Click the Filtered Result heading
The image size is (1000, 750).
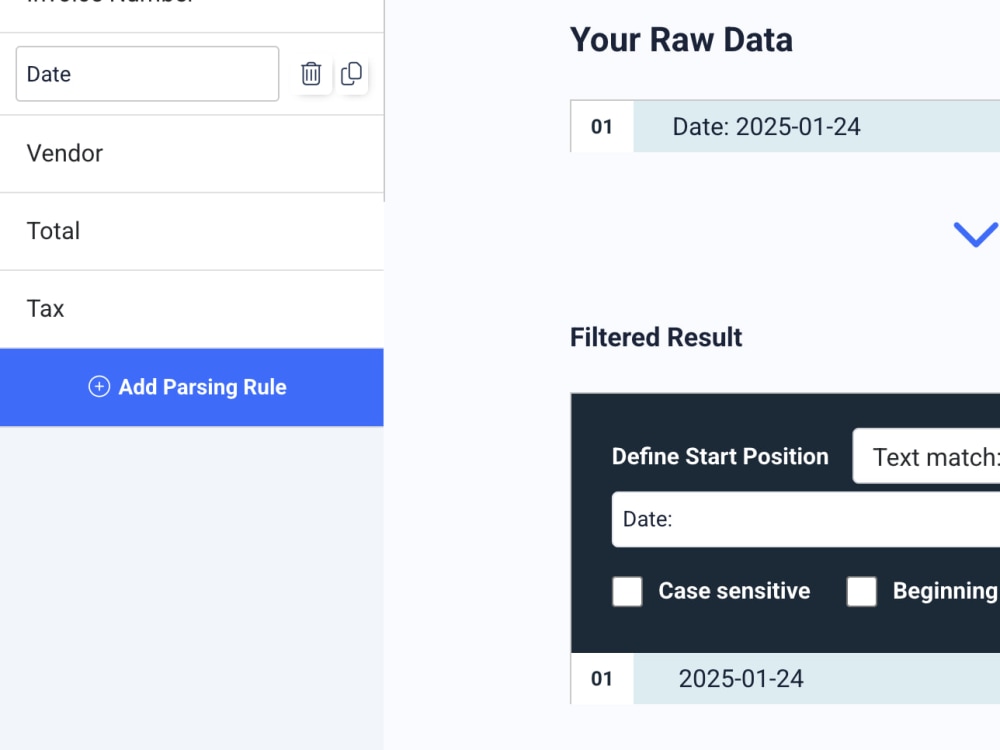tap(656, 337)
